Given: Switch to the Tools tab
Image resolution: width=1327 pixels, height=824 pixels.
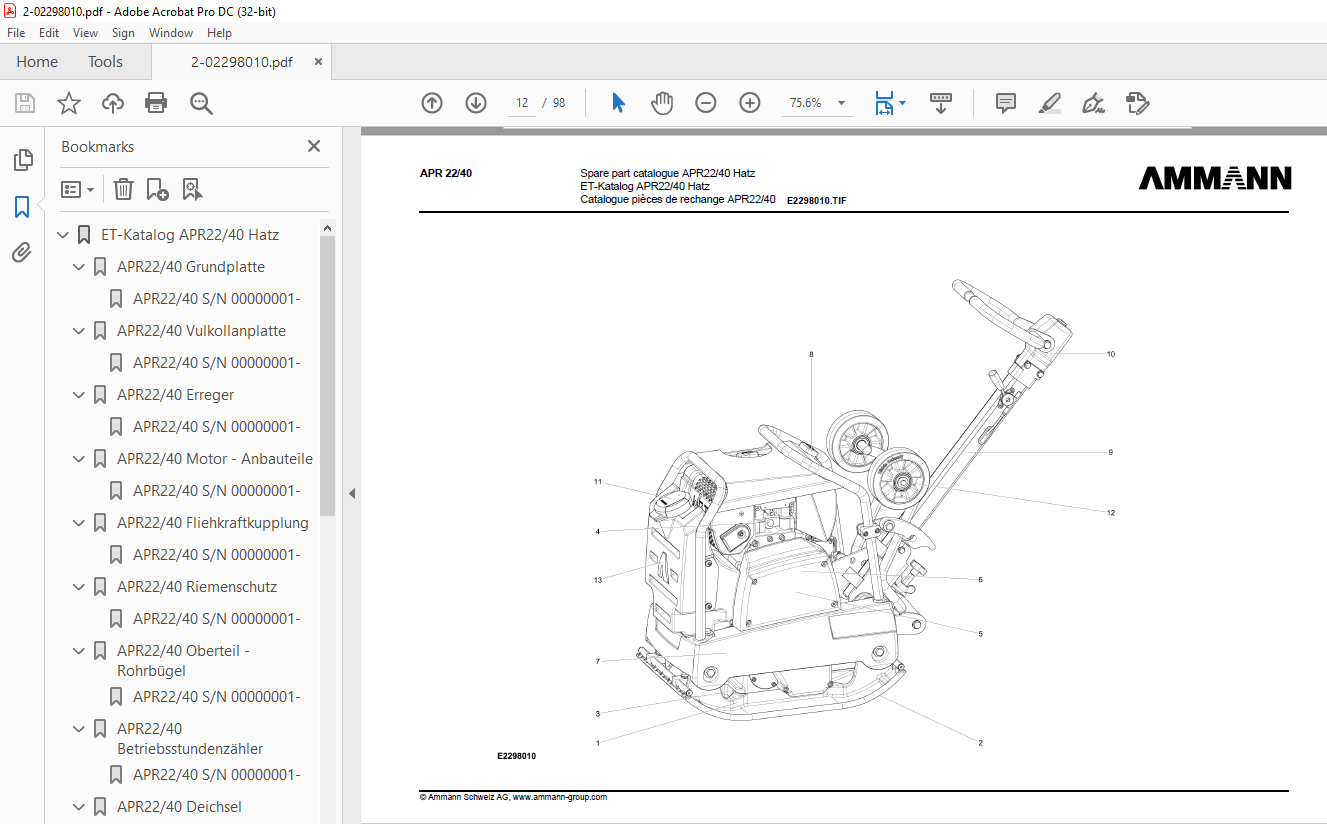Looking at the screenshot, I should pyautogui.click(x=105, y=62).
